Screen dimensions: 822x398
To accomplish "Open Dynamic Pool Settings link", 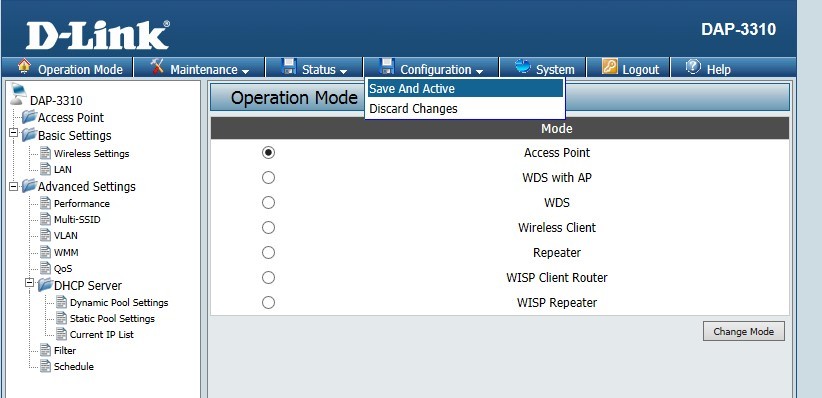I will pyautogui.click(x=119, y=303).
